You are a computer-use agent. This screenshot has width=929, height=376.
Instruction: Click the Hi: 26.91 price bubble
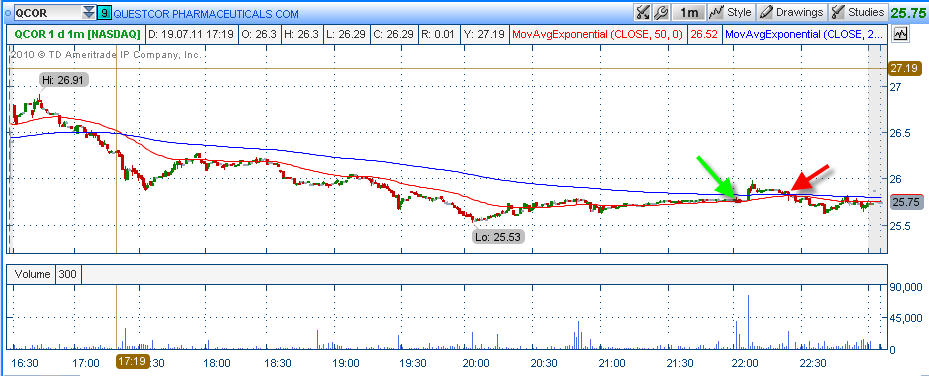tap(65, 80)
